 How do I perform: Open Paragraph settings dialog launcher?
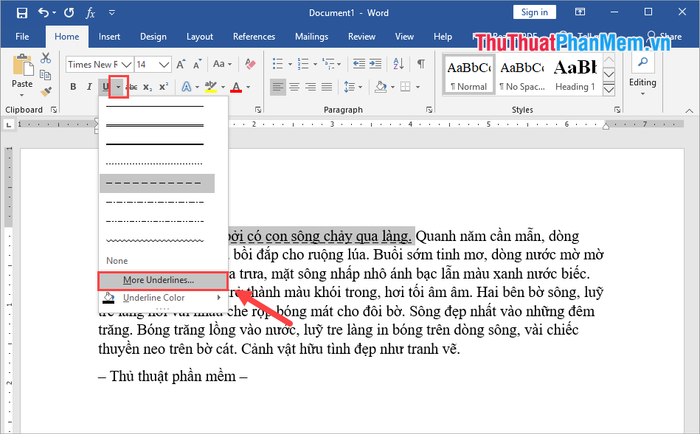coord(429,109)
